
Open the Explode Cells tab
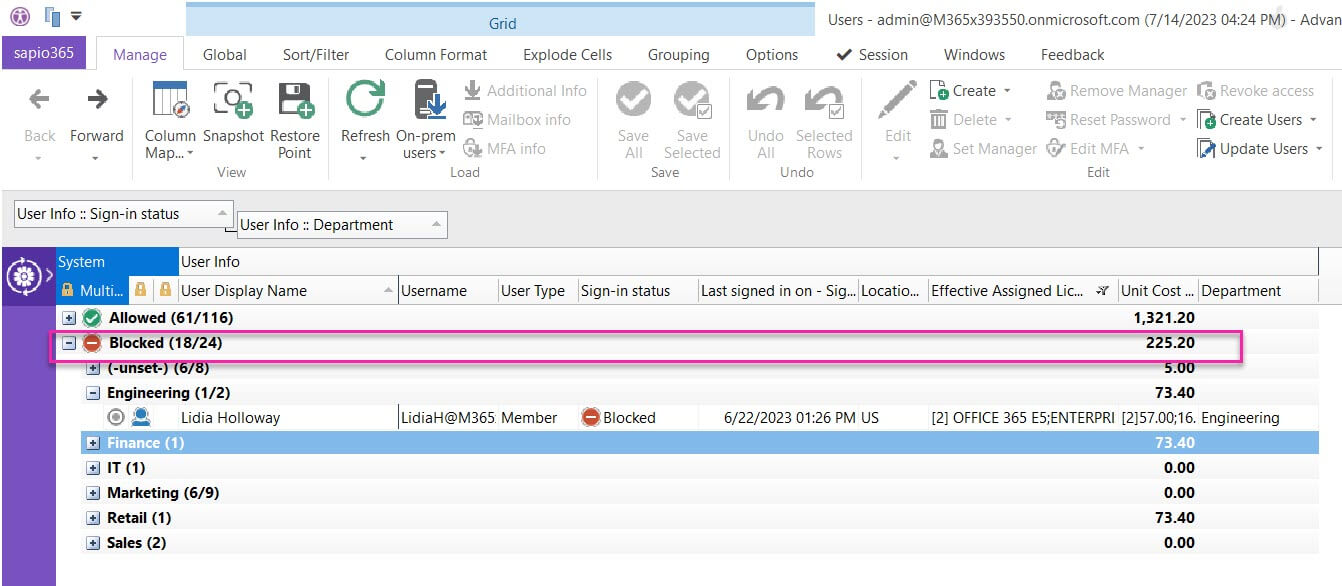point(567,55)
